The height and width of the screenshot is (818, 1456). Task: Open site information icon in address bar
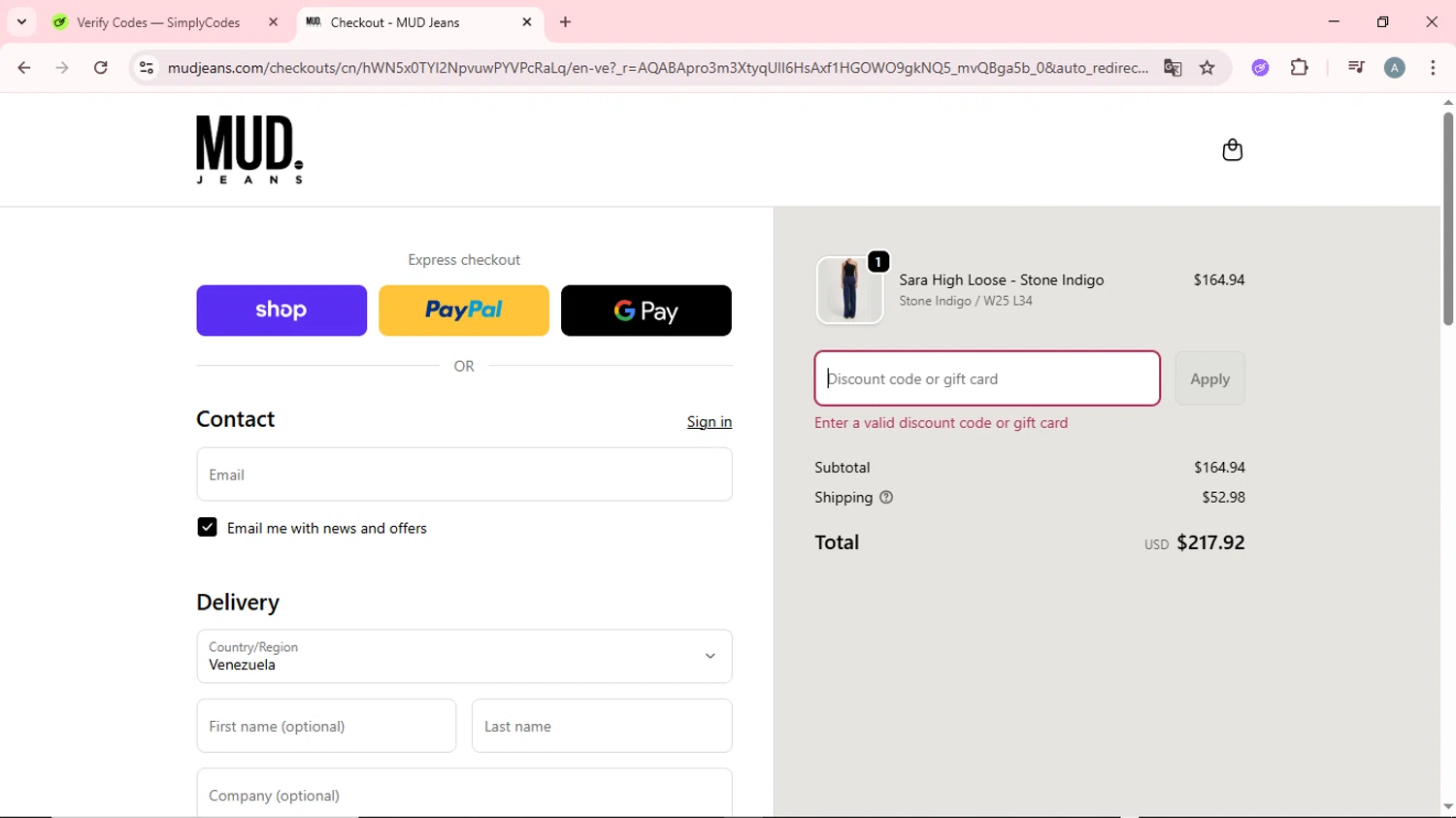coord(147,68)
